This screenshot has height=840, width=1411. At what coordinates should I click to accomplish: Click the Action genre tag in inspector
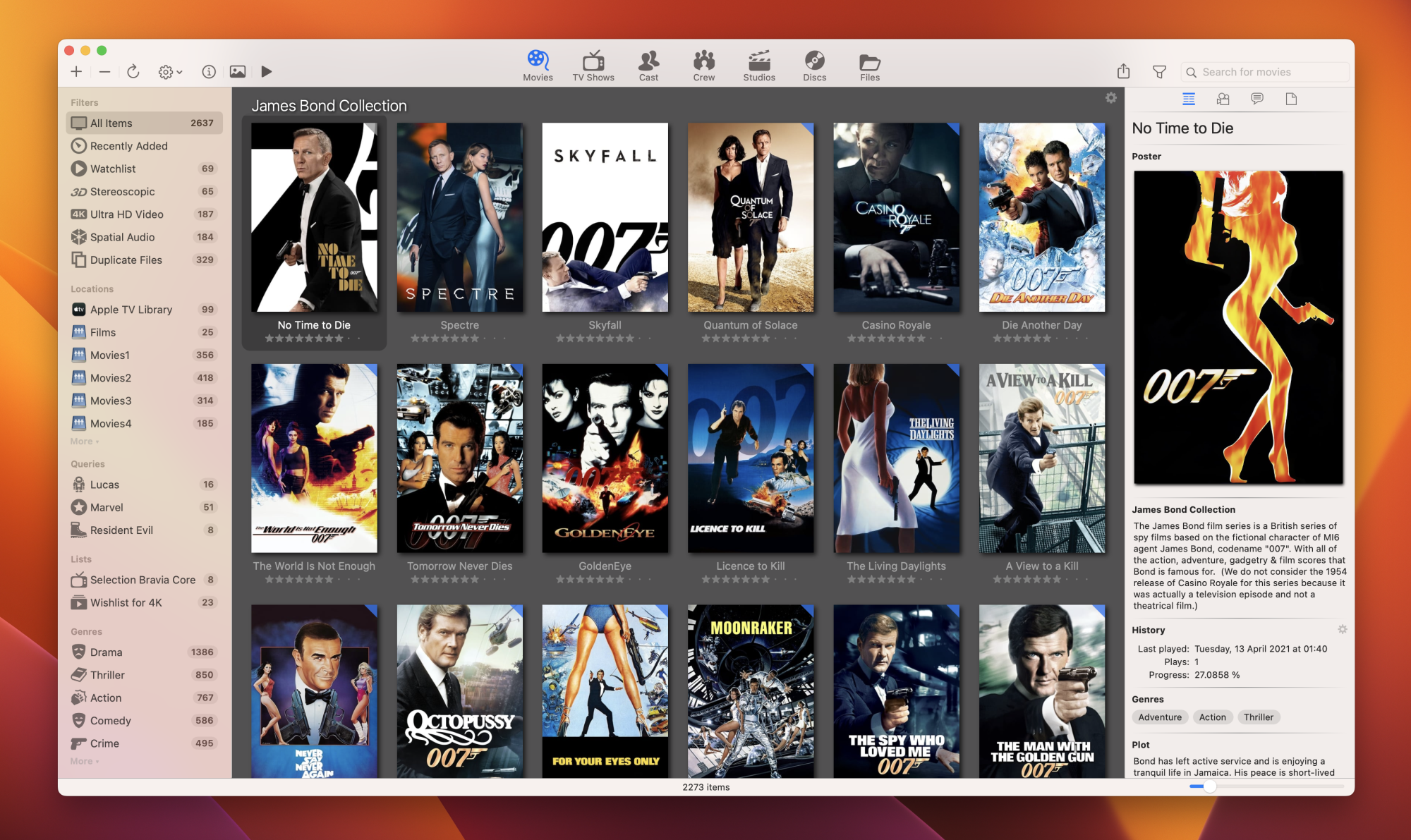point(1212,717)
